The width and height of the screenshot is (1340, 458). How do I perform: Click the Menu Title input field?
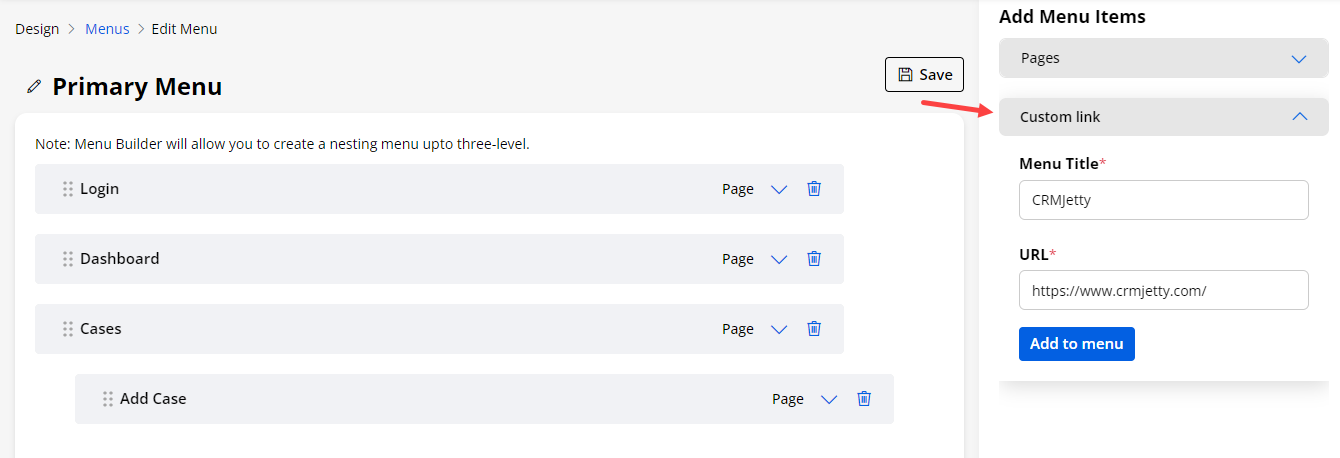[x=1163, y=200]
